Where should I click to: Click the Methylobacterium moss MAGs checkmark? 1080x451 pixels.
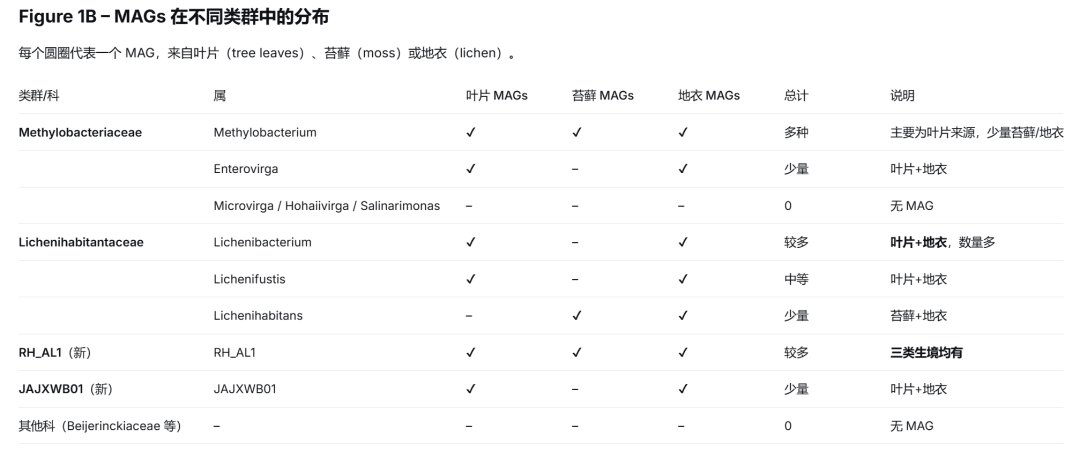pos(577,132)
